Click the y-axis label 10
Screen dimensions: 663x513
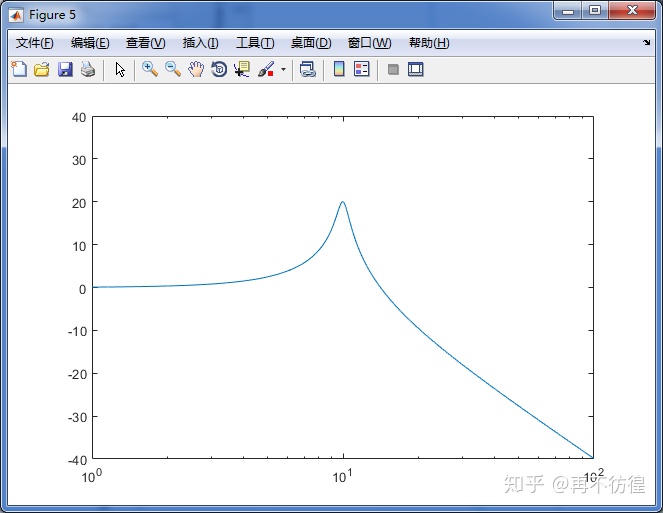click(79, 246)
